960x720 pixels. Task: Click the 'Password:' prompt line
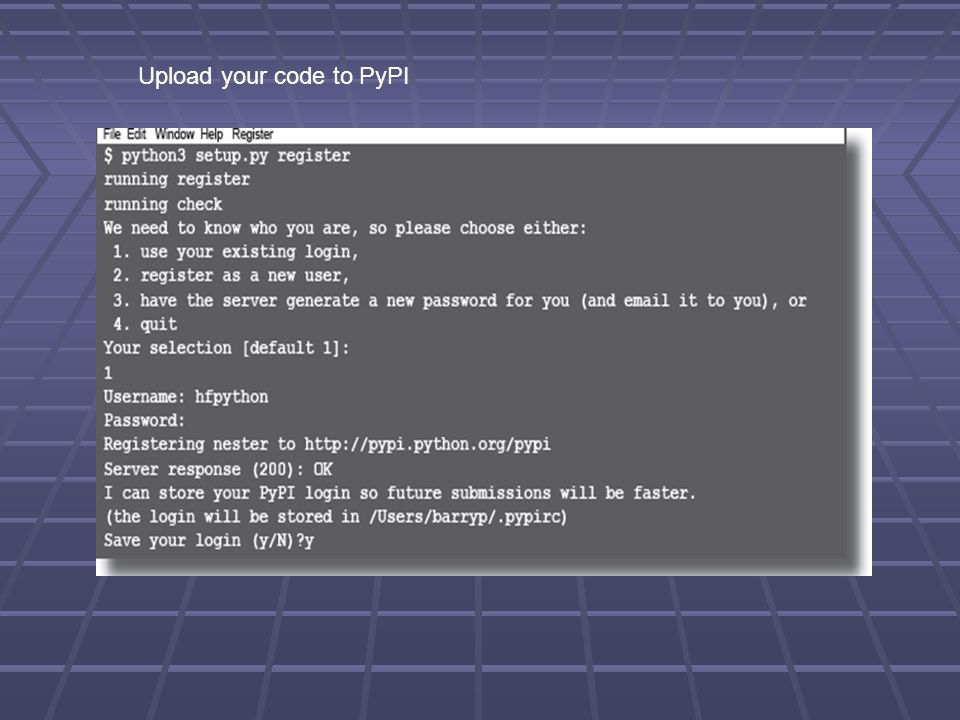pyautogui.click(x=144, y=421)
